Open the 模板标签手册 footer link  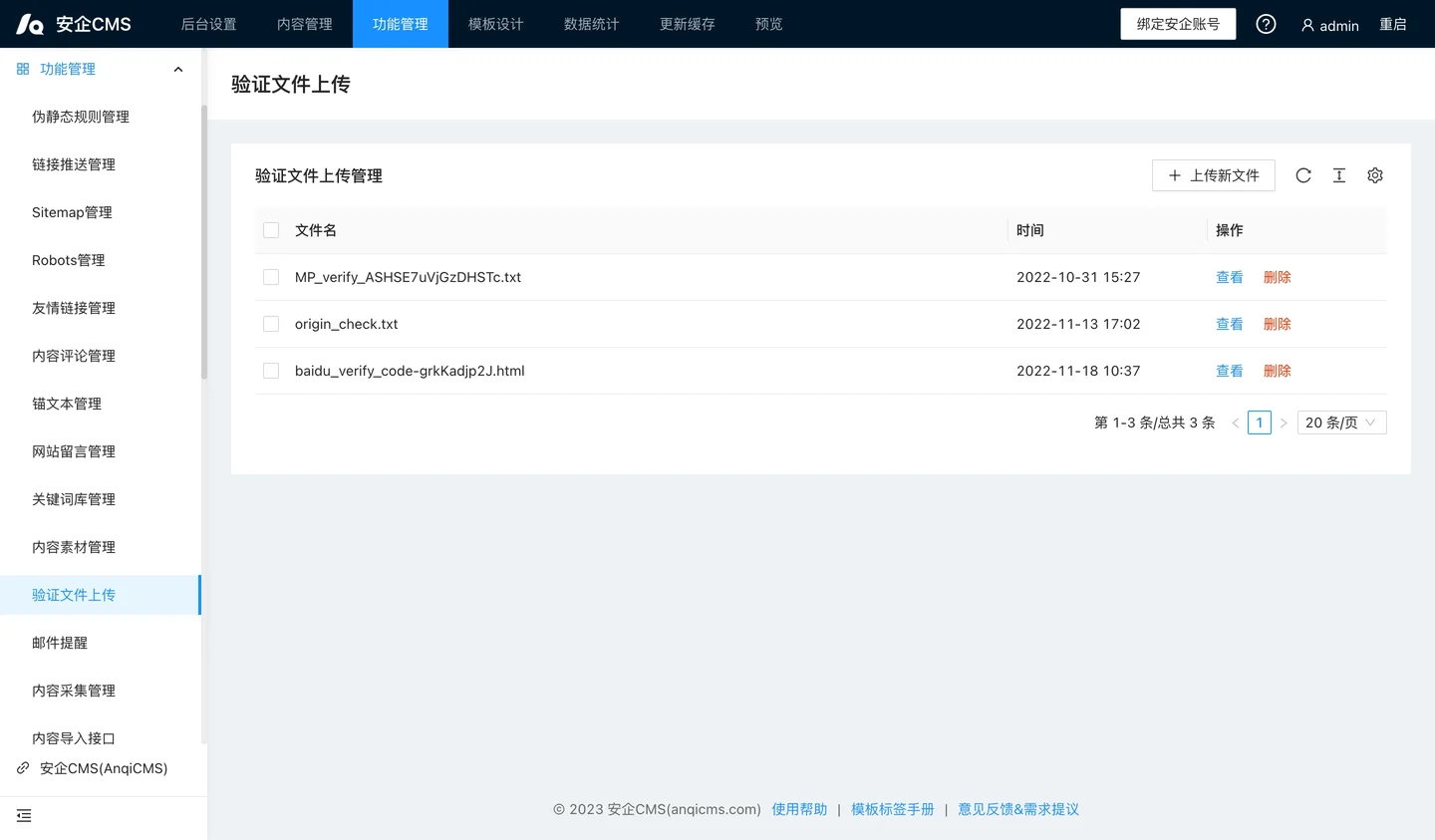coord(893,809)
